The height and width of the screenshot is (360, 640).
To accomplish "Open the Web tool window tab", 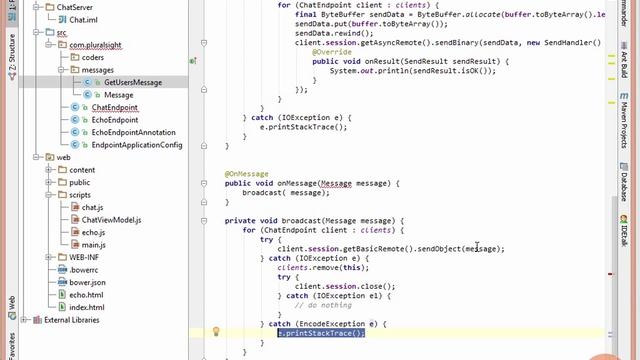I will click(12, 307).
